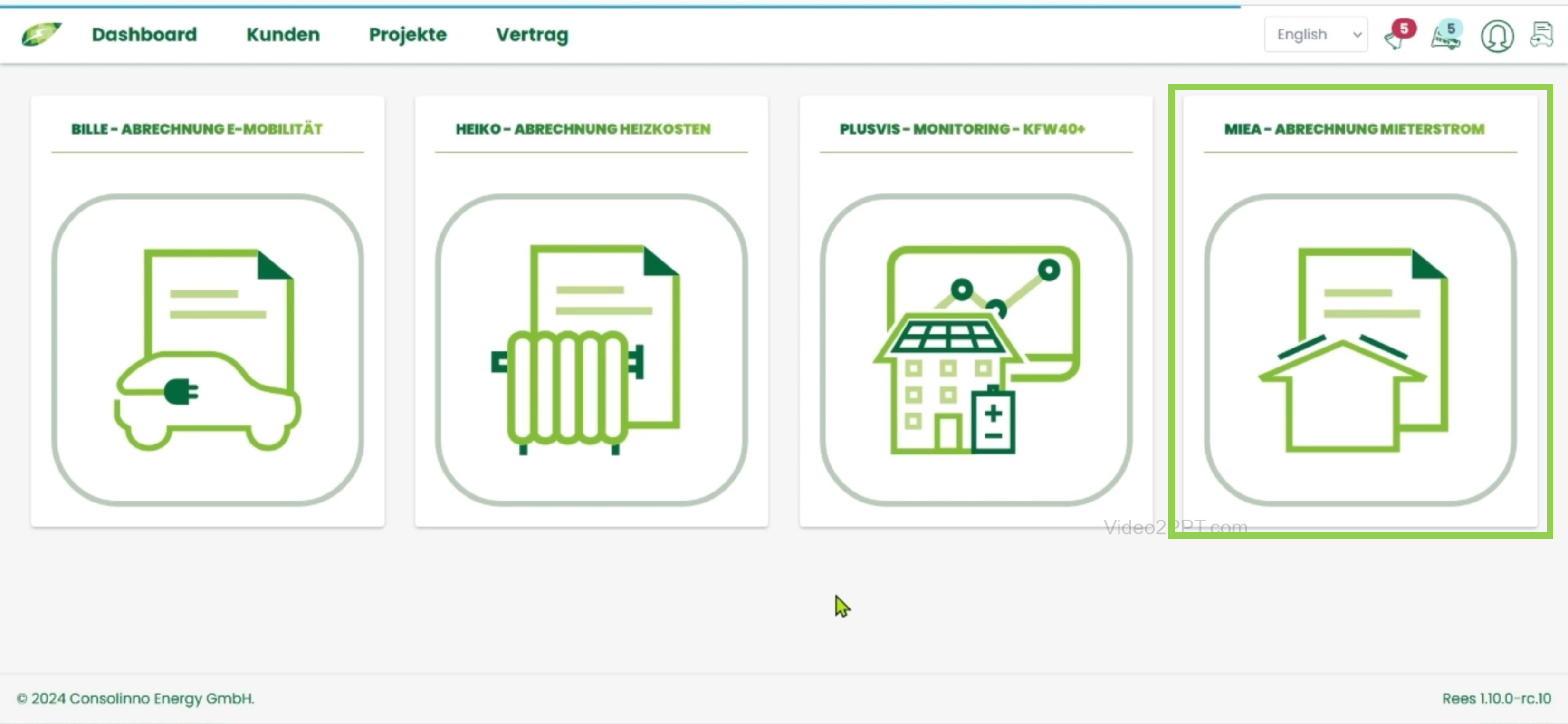The height and width of the screenshot is (724, 1568).
Task: Open the user profile icon
Action: pyautogui.click(x=1497, y=36)
